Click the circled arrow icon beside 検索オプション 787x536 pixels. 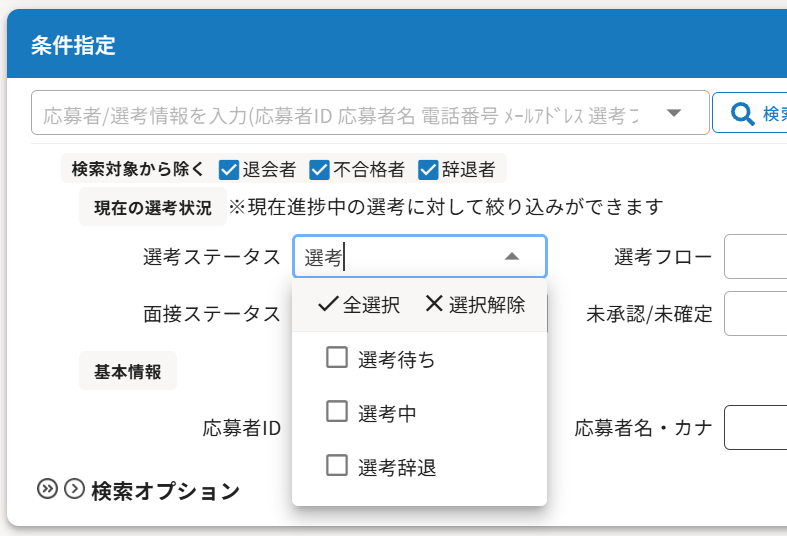(x=74, y=489)
